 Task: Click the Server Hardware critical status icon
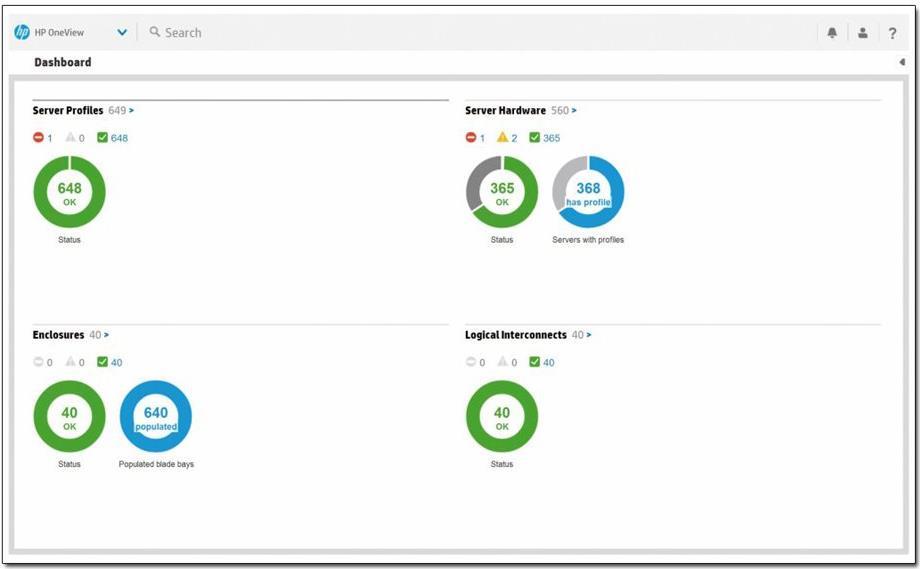point(471,138)
